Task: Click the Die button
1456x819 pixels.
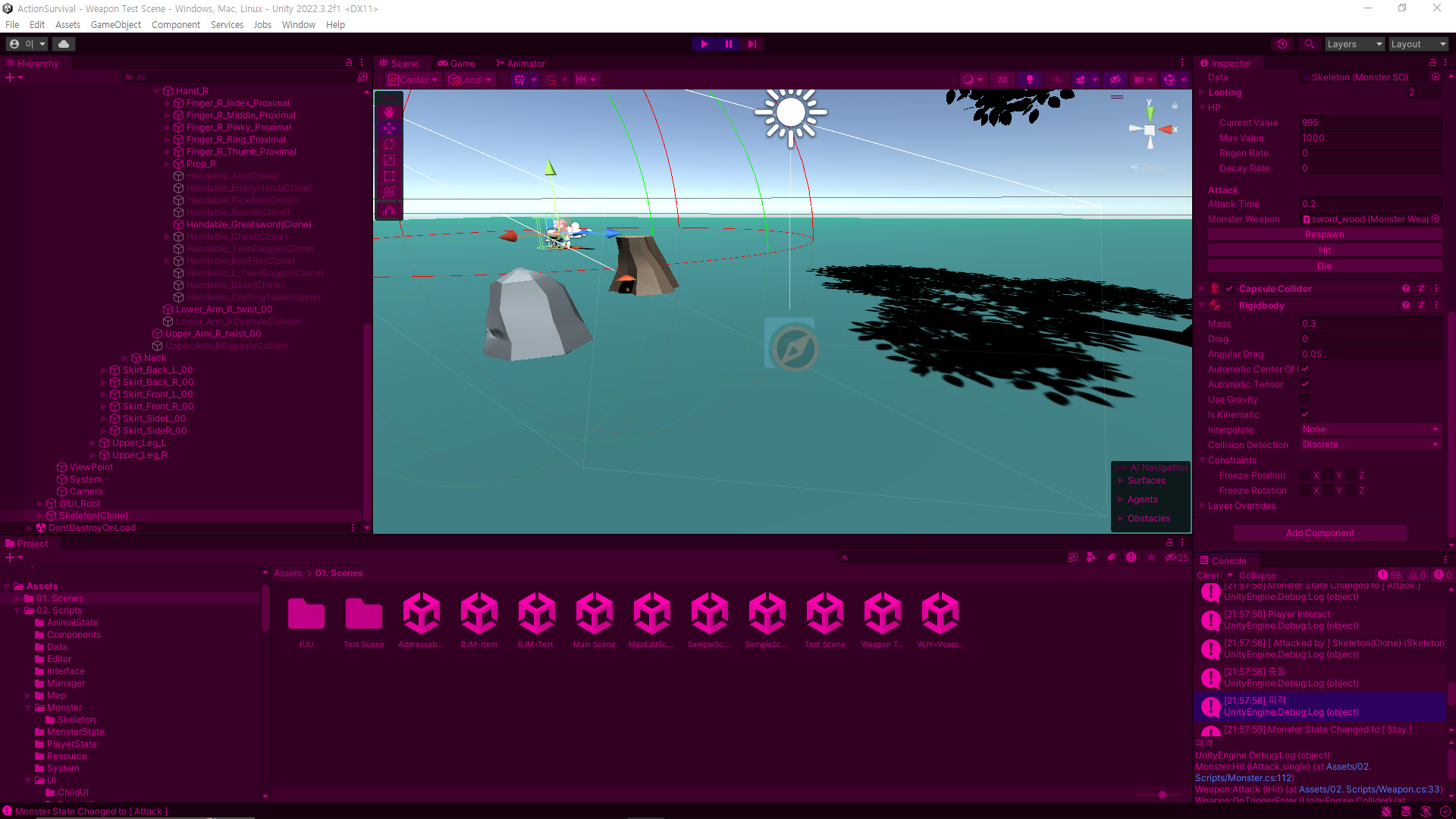Action: tap(1324, 266)
